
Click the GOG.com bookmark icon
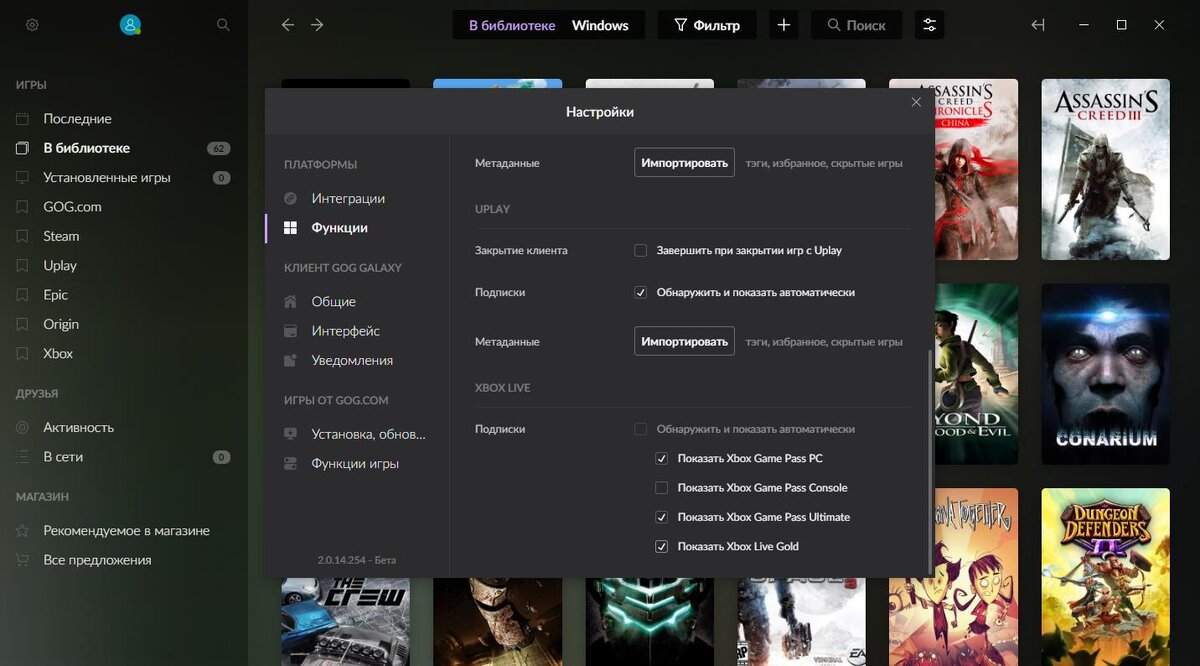pos(22,207)
